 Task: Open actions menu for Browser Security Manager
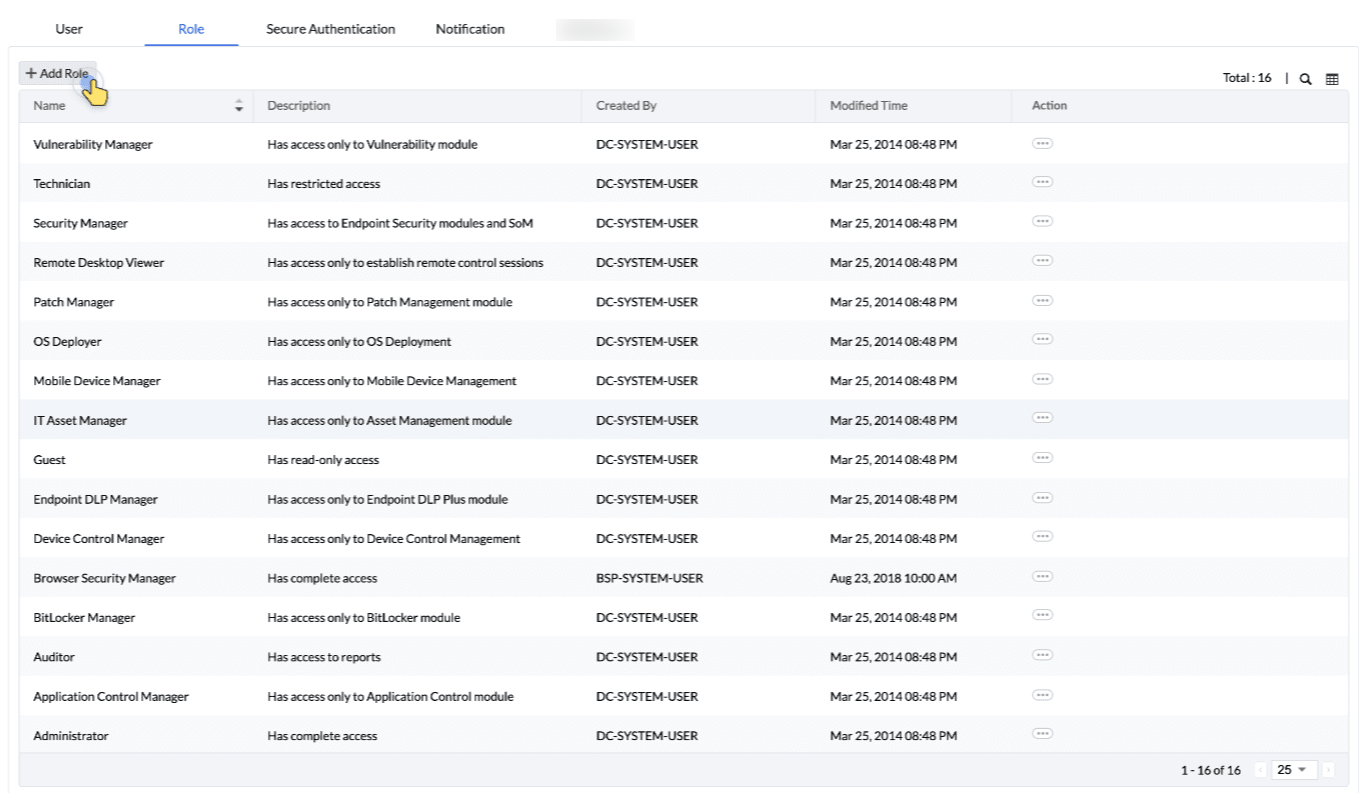1042,578
